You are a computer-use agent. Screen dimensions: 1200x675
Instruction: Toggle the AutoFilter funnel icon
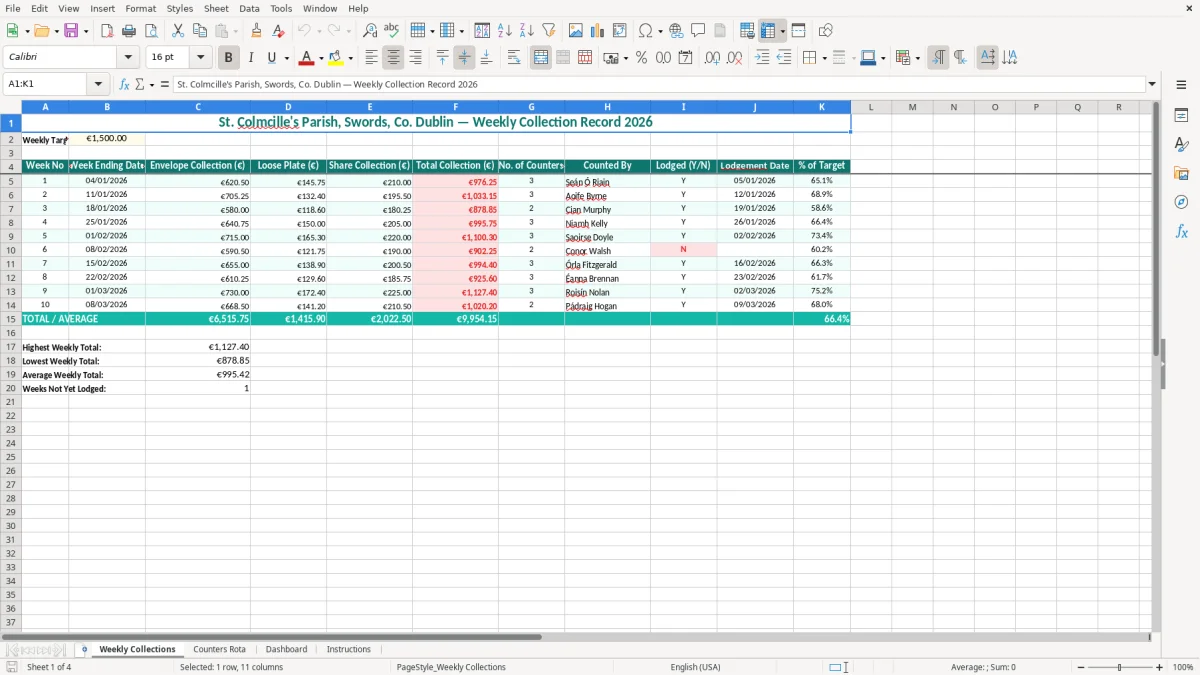point(549,31)
